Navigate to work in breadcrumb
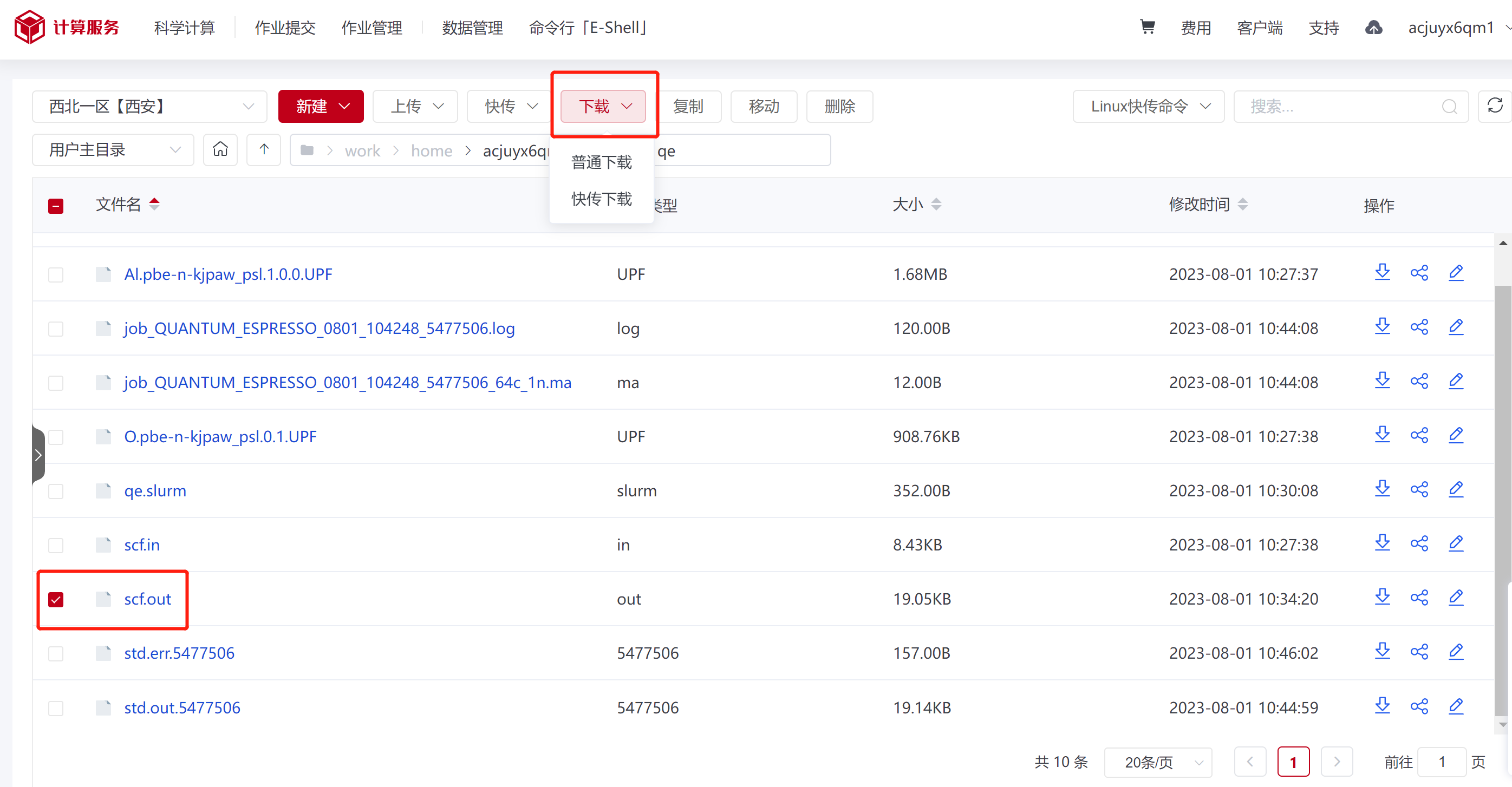Viewport: 1512px width, 787px height. 362,150
